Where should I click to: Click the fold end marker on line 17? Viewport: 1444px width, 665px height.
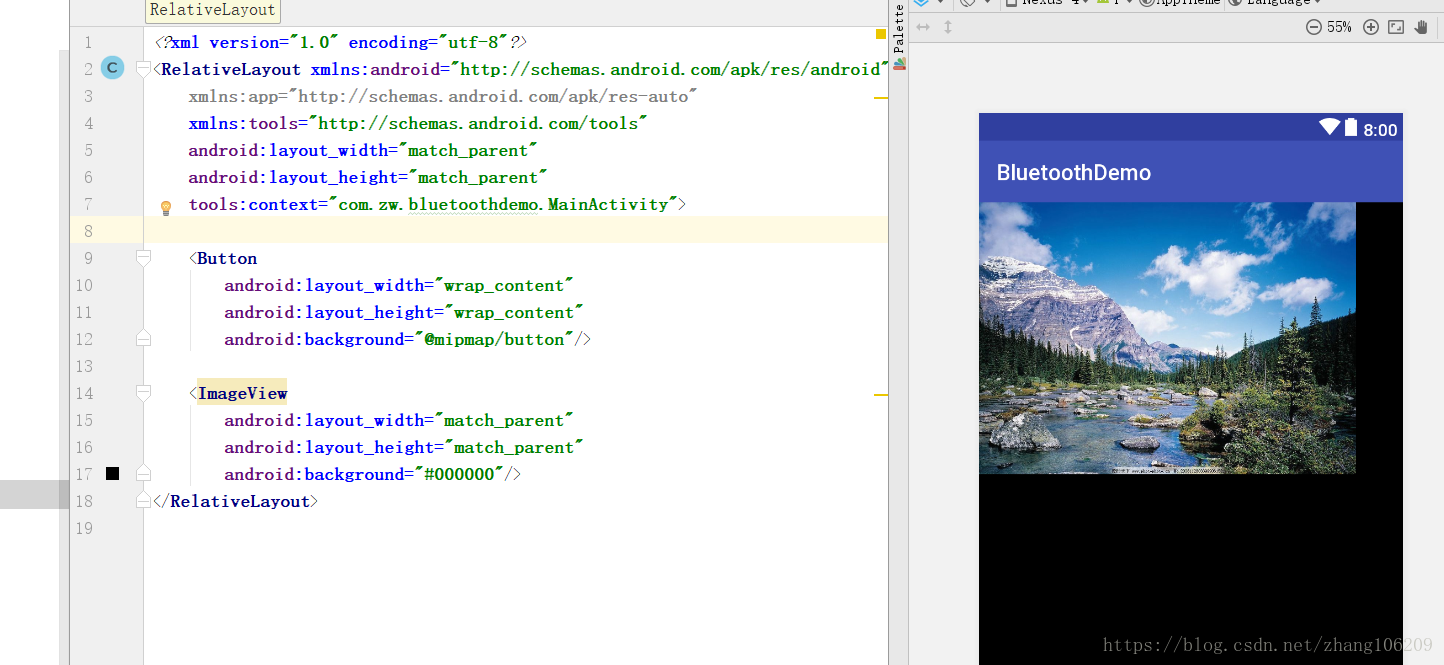click(143, 474)
